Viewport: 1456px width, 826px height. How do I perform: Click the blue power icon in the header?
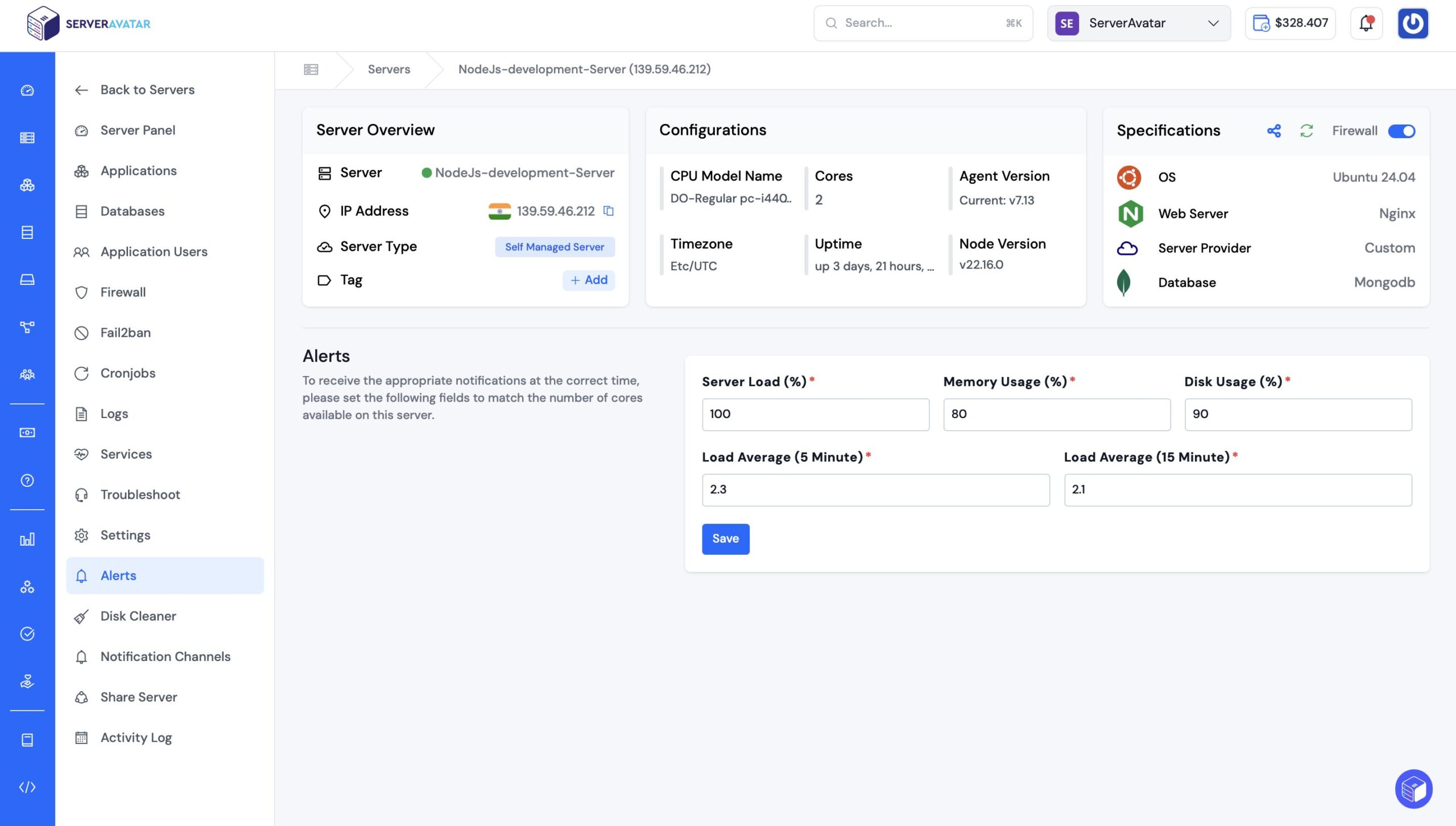tap(1413, 23)
